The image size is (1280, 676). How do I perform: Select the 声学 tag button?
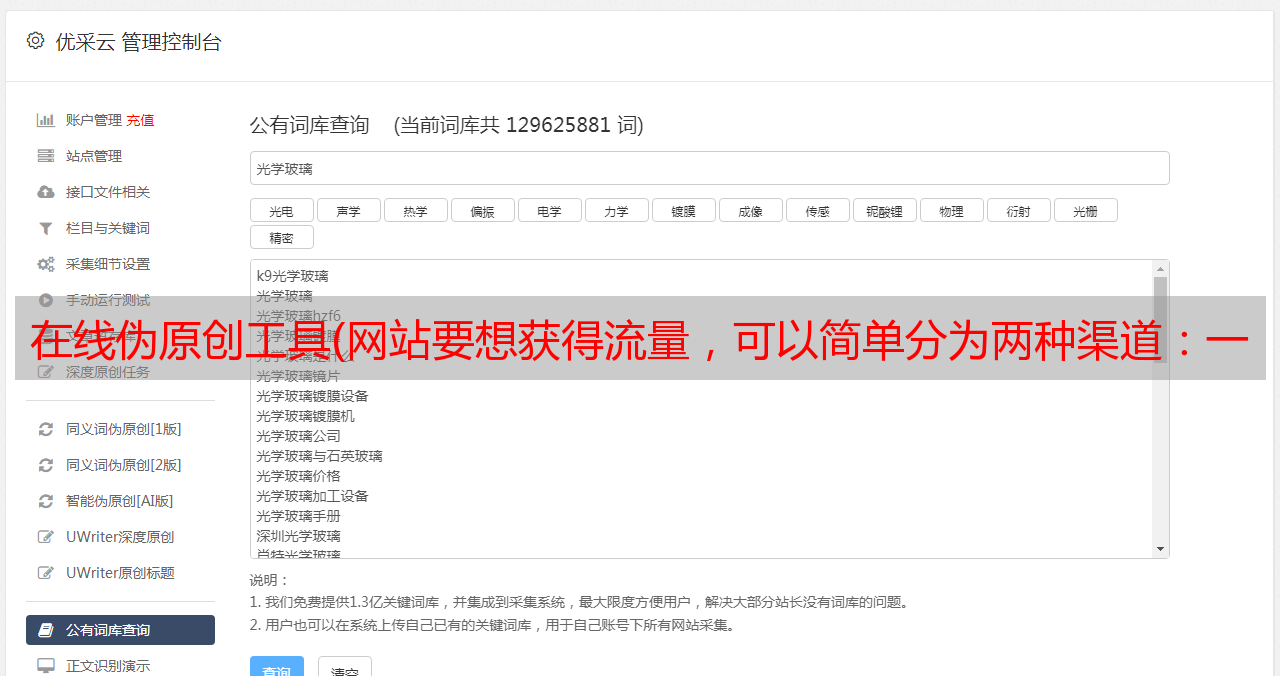point(349,210)
